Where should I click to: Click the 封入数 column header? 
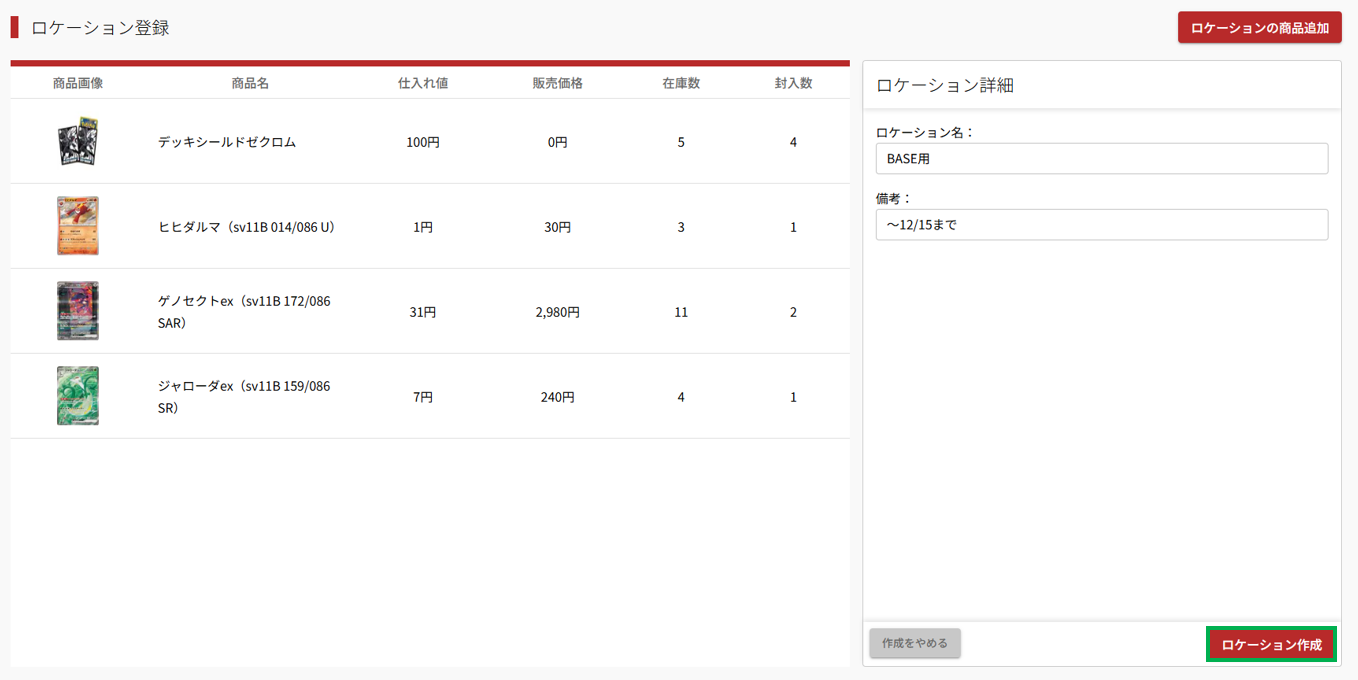(793, 83)
